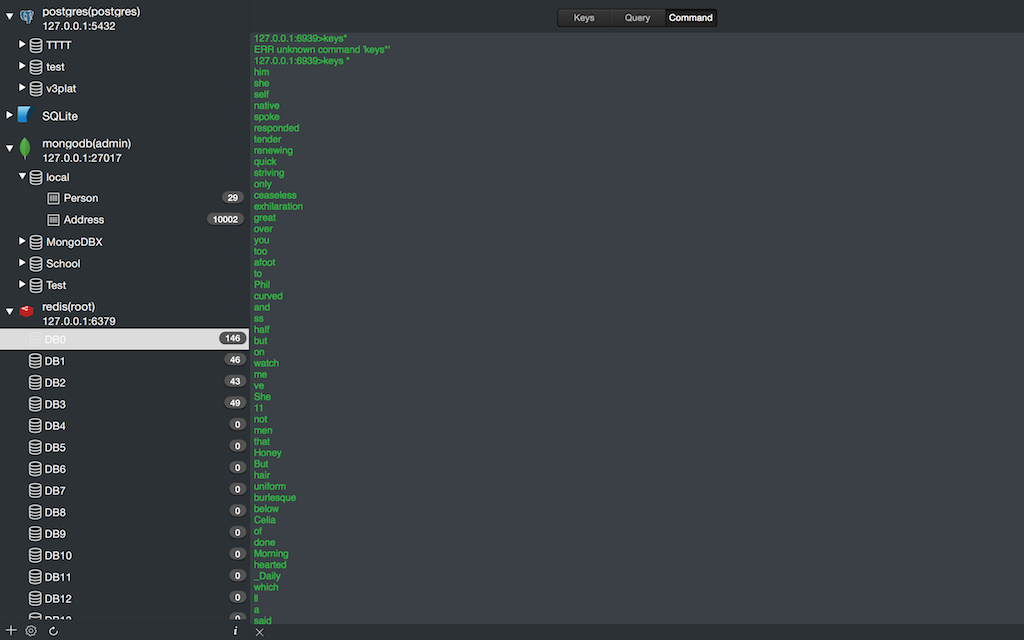The width and height of the screenshot is (1024, 640).
Task: Expand the SQLite connection node
Action: pyautogui.click(x=9, y=115)
